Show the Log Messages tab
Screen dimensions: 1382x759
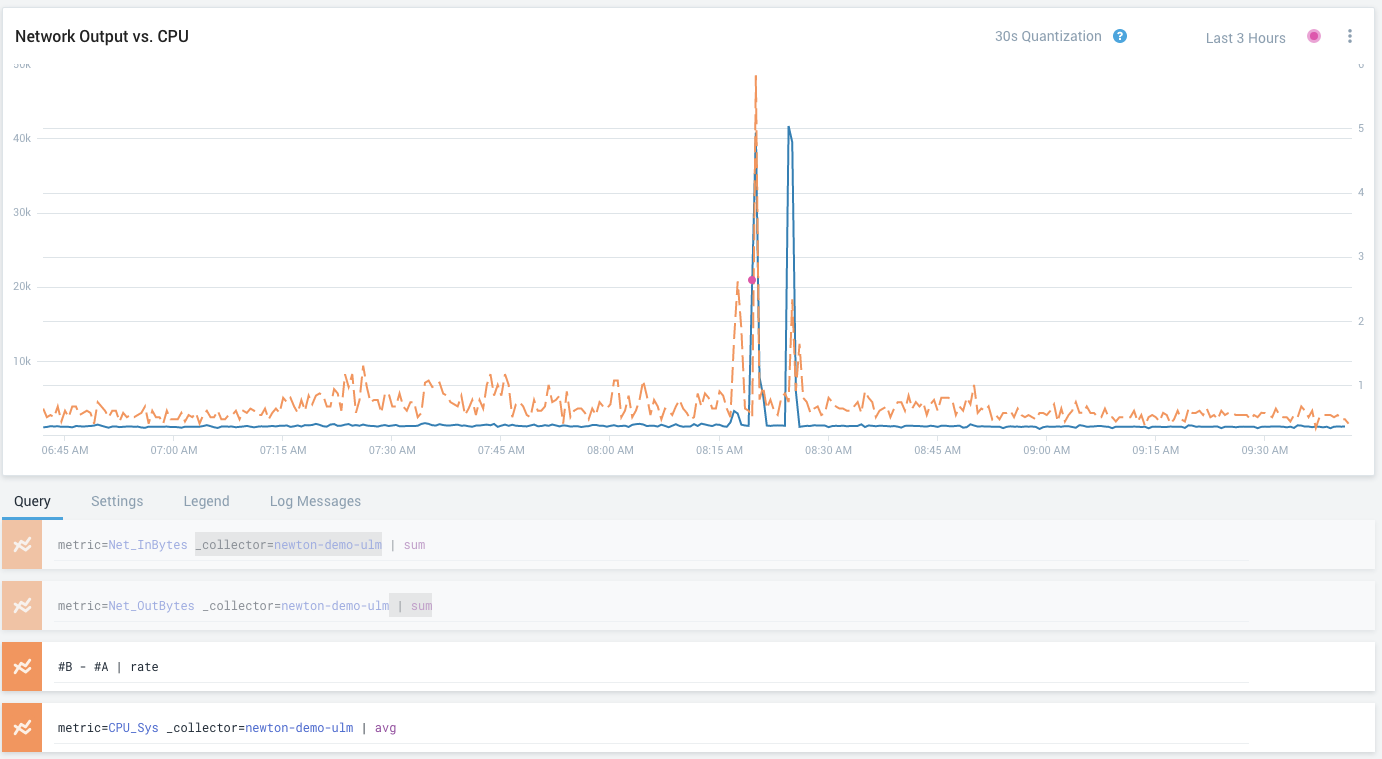[315, 501]
